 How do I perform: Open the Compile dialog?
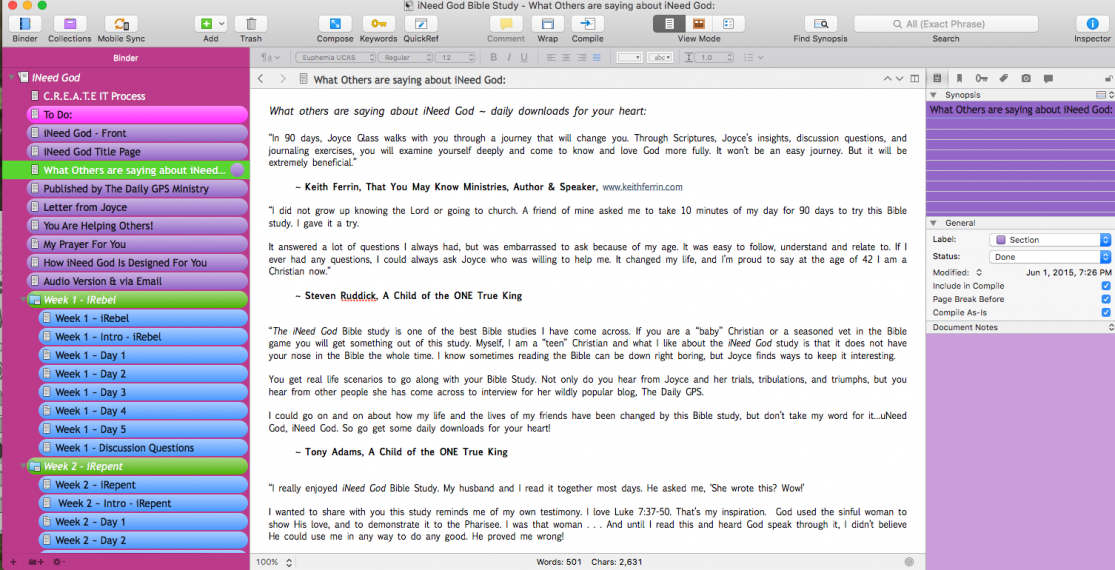[x=587, y=24]
